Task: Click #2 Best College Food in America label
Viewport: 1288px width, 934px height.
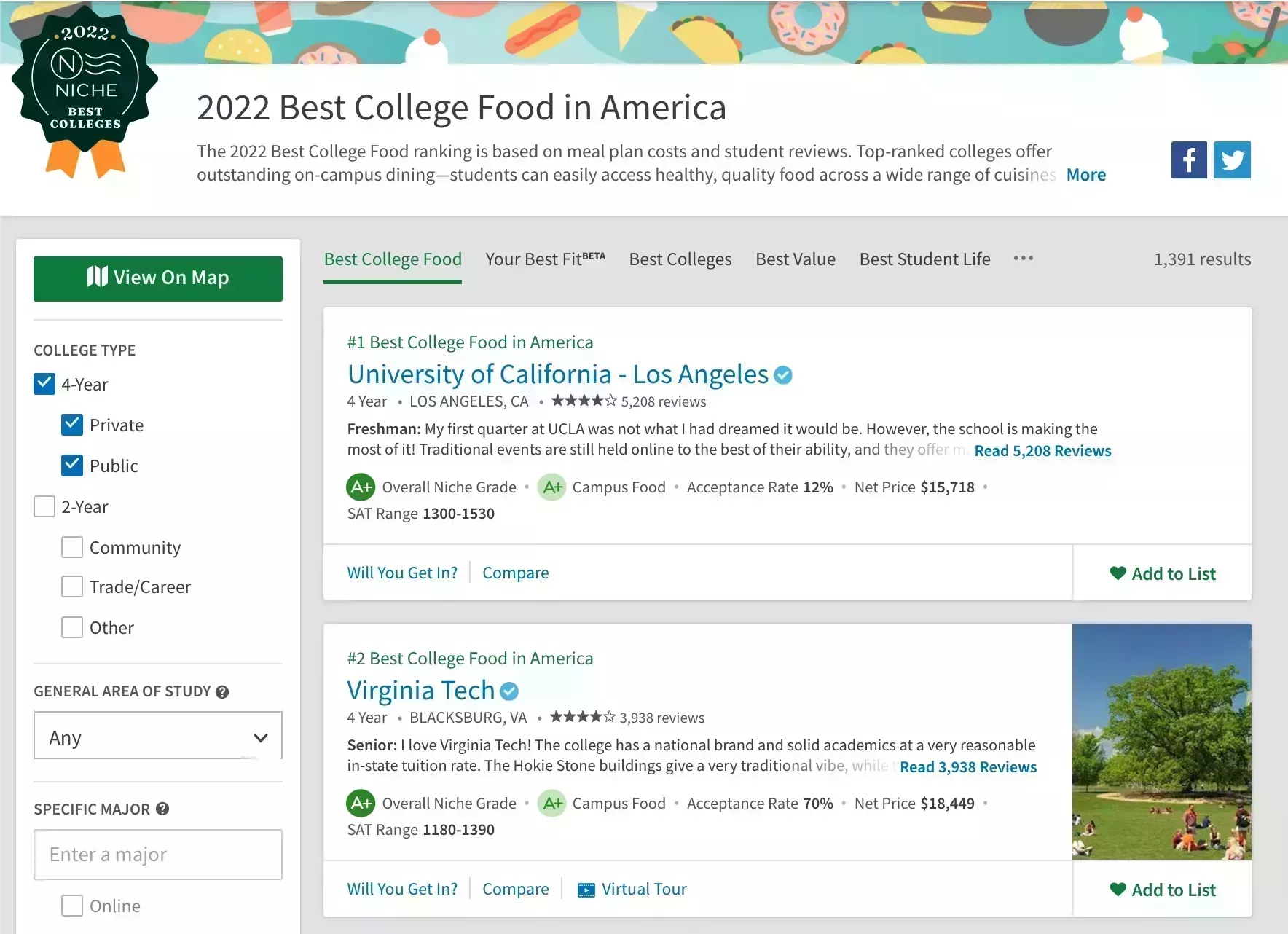Action: point(470,659)
